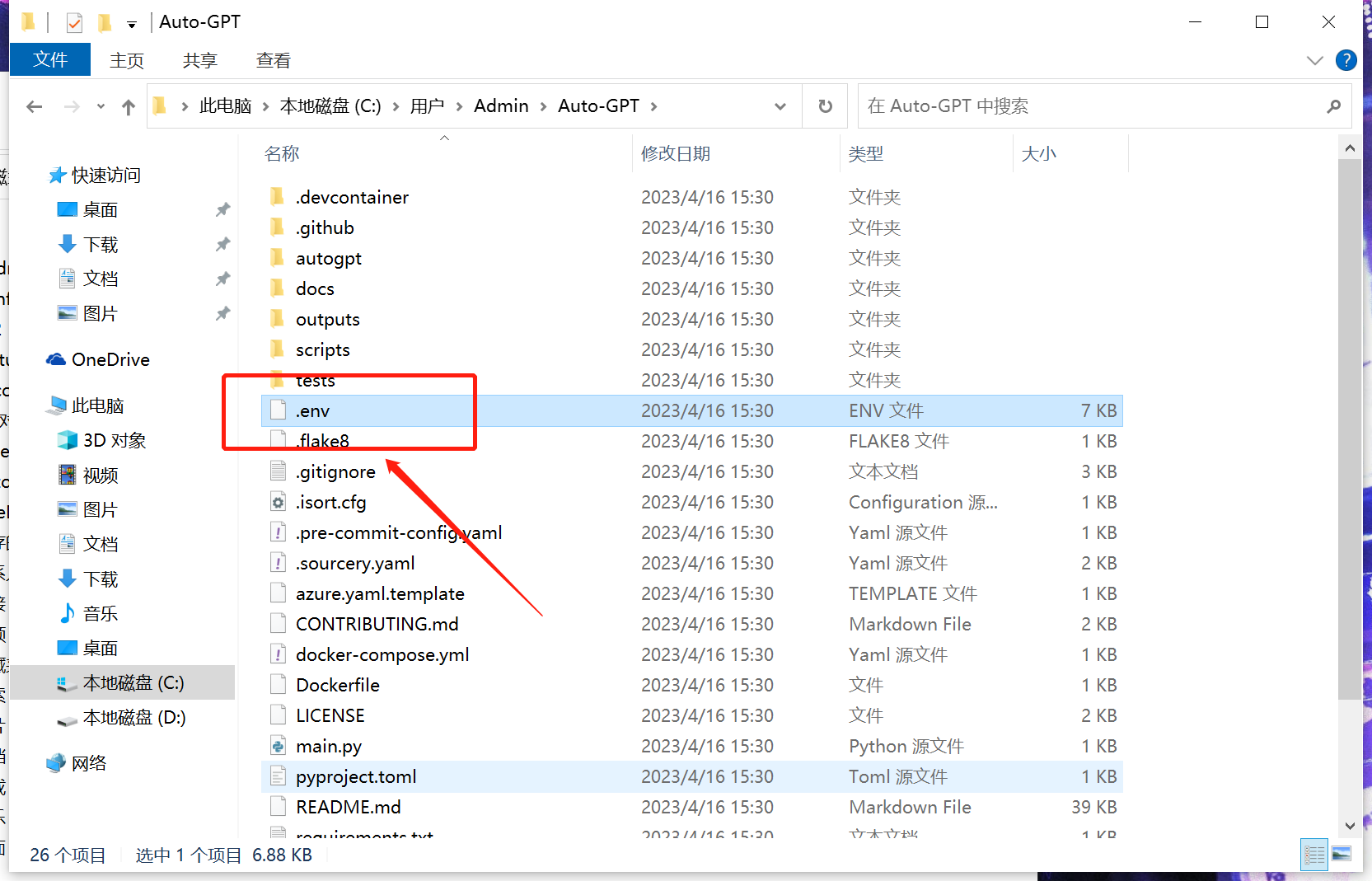Select the Dockerfile file name
This screenshot has width=1372, height=881.
coord(338,685)
